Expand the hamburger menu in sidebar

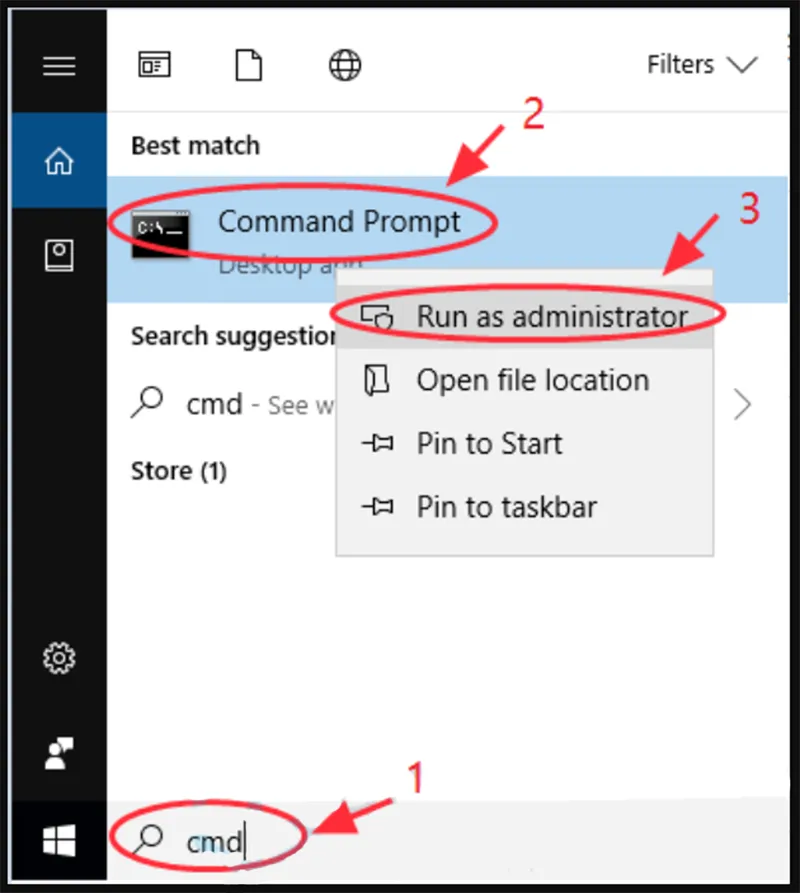pos(59,66)
